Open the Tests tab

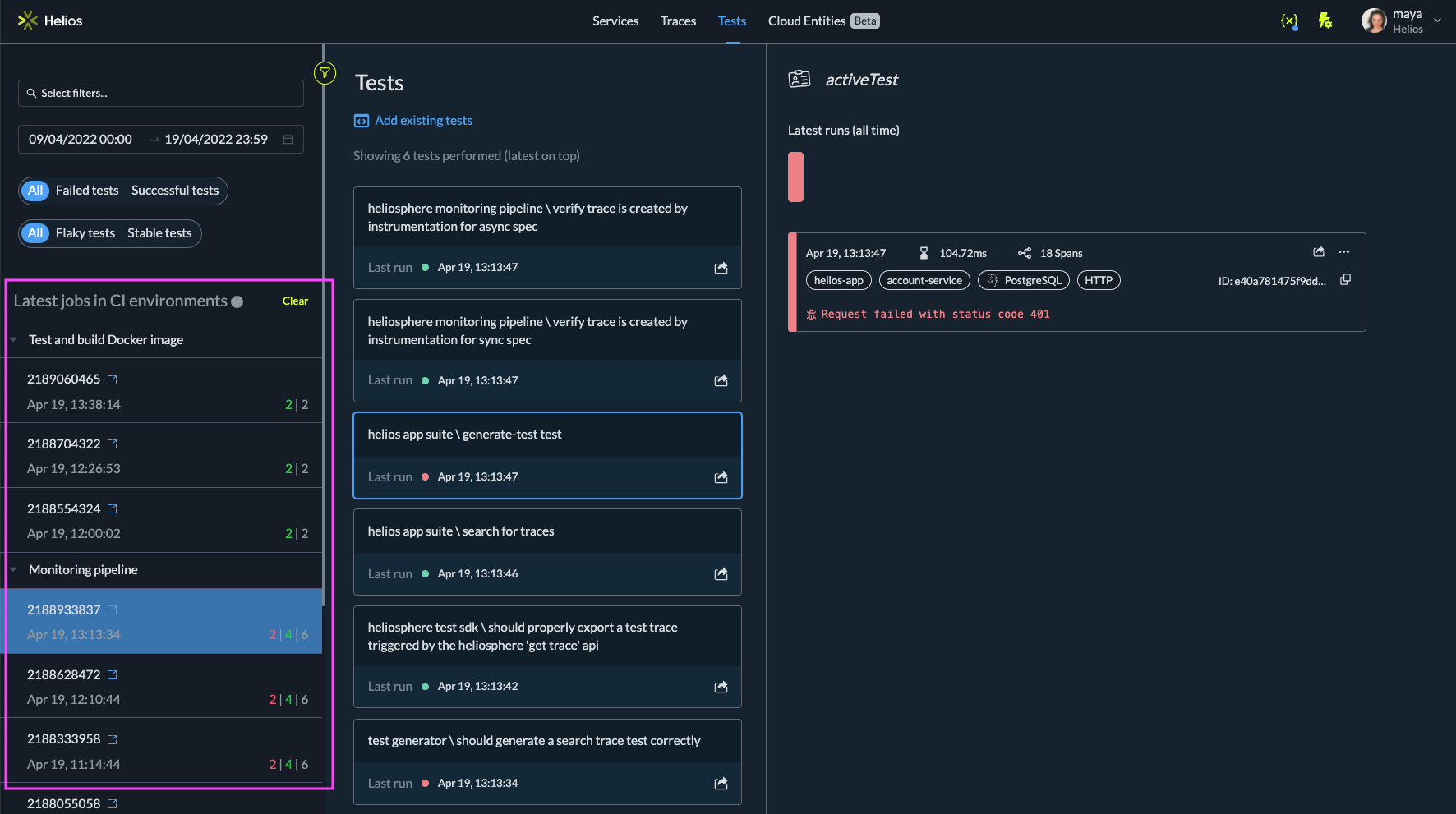[732, 21]
